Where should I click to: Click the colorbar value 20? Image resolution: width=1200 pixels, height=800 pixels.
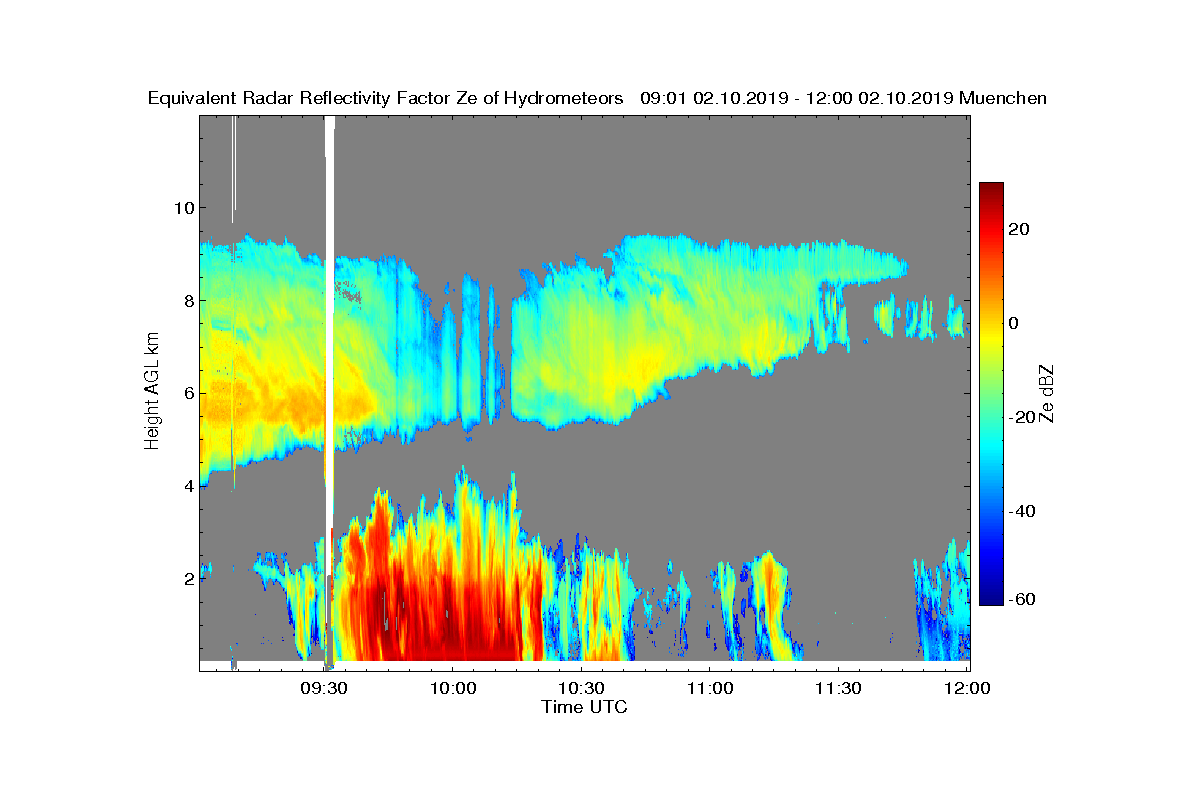[x=1020, y=229]
